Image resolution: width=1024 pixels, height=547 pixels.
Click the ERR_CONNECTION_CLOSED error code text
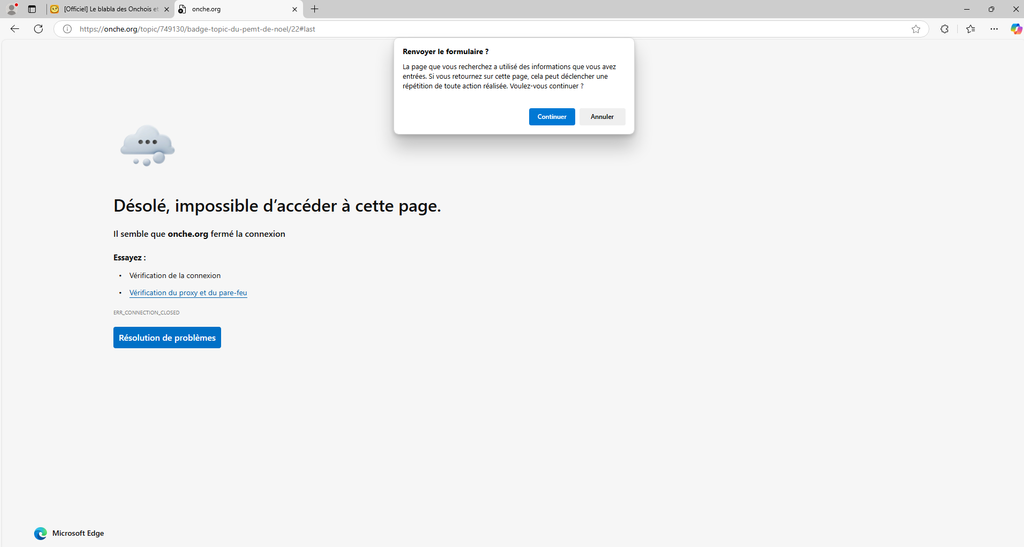click(146, 313)
